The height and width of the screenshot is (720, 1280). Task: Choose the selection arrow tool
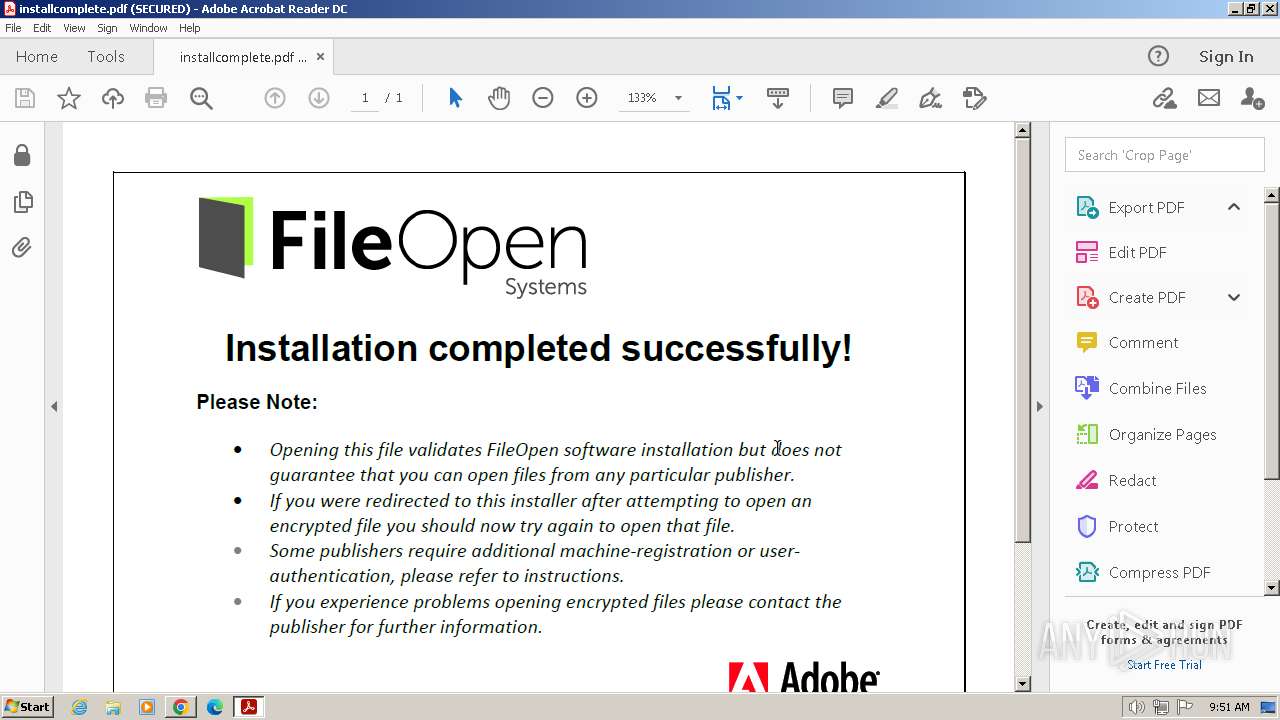(455, 98)
